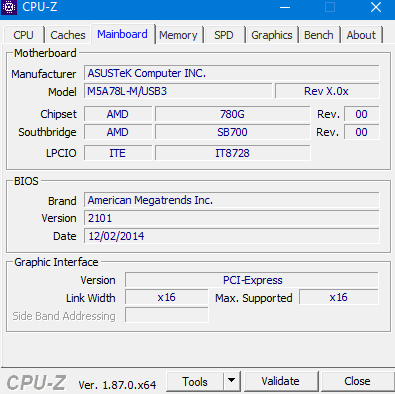Click the chipset value 780G
Viewport: 395px width, 394px height.
[x=232, y=114]
